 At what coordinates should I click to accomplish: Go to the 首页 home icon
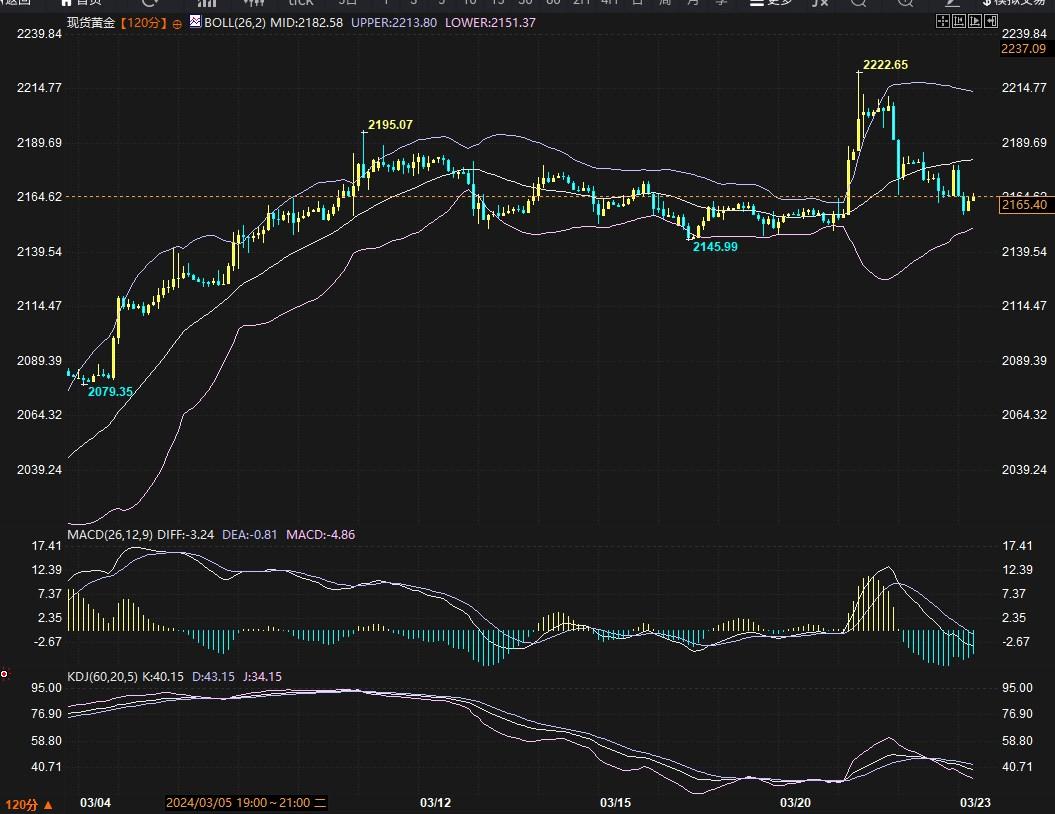coord(80,3)
